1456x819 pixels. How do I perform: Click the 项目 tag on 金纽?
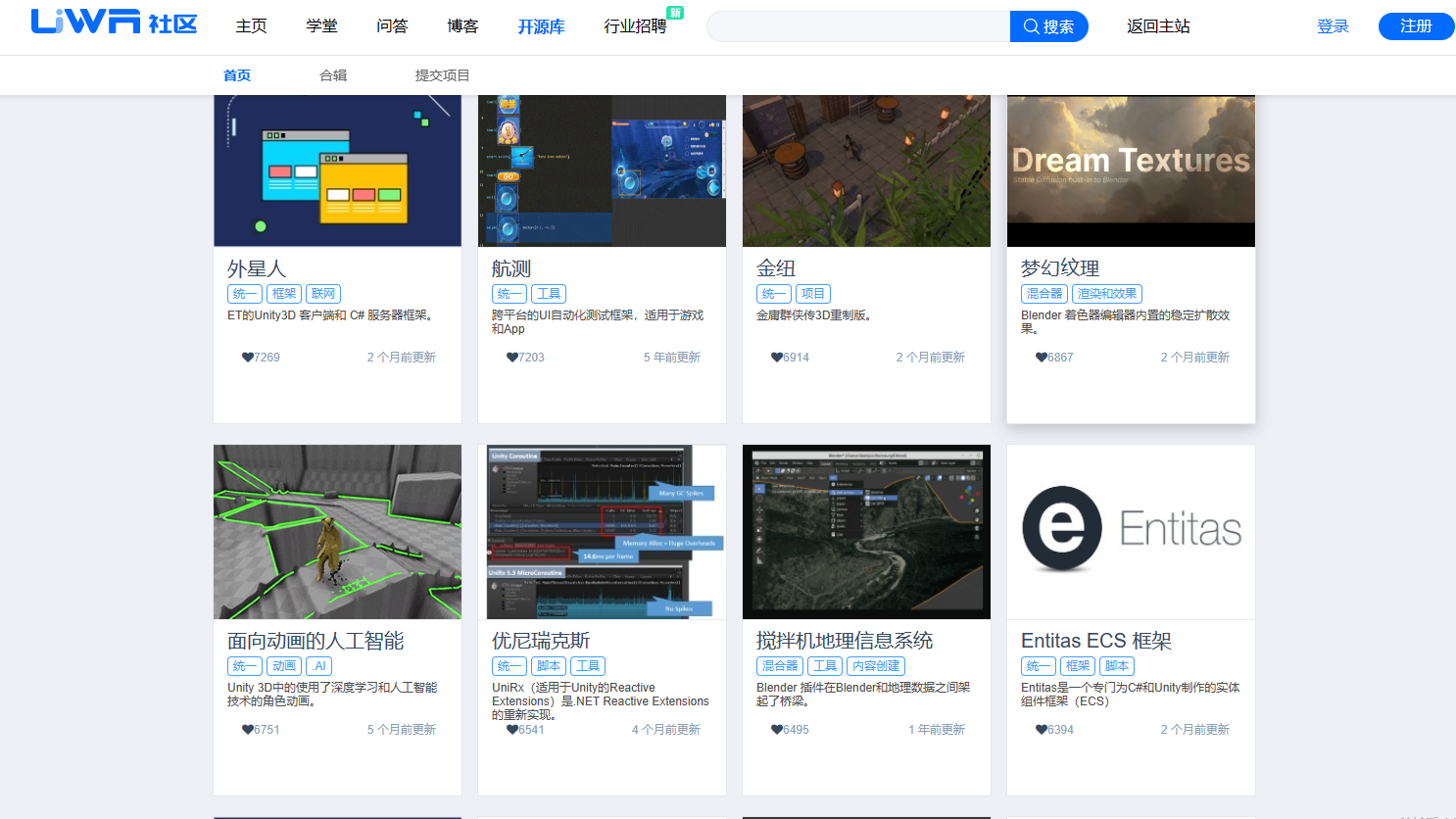tap(813, 294)
